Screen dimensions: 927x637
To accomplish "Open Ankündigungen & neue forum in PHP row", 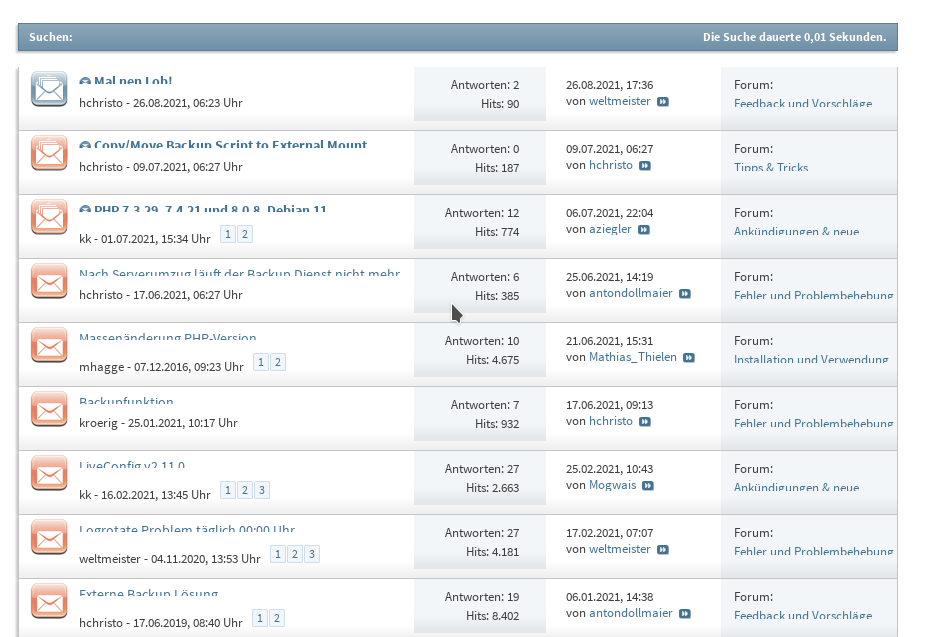I will pyautogui.click(x=796, y=231).
